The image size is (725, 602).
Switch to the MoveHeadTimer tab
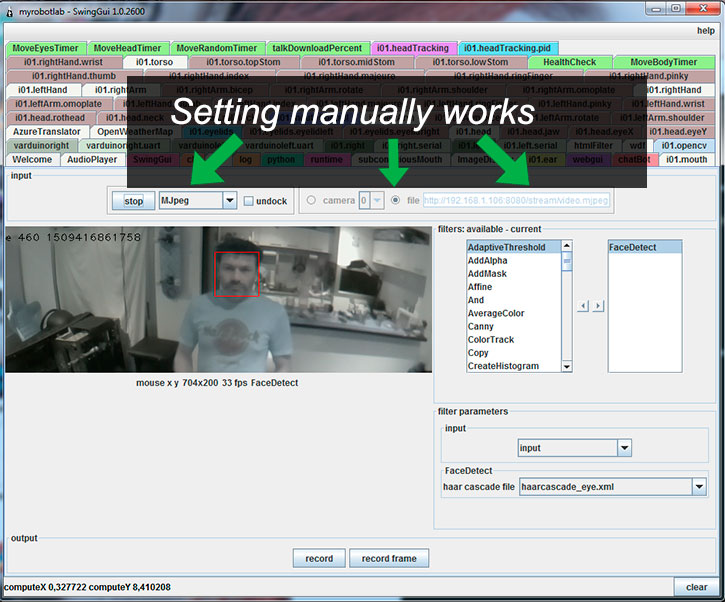[127, 48]
